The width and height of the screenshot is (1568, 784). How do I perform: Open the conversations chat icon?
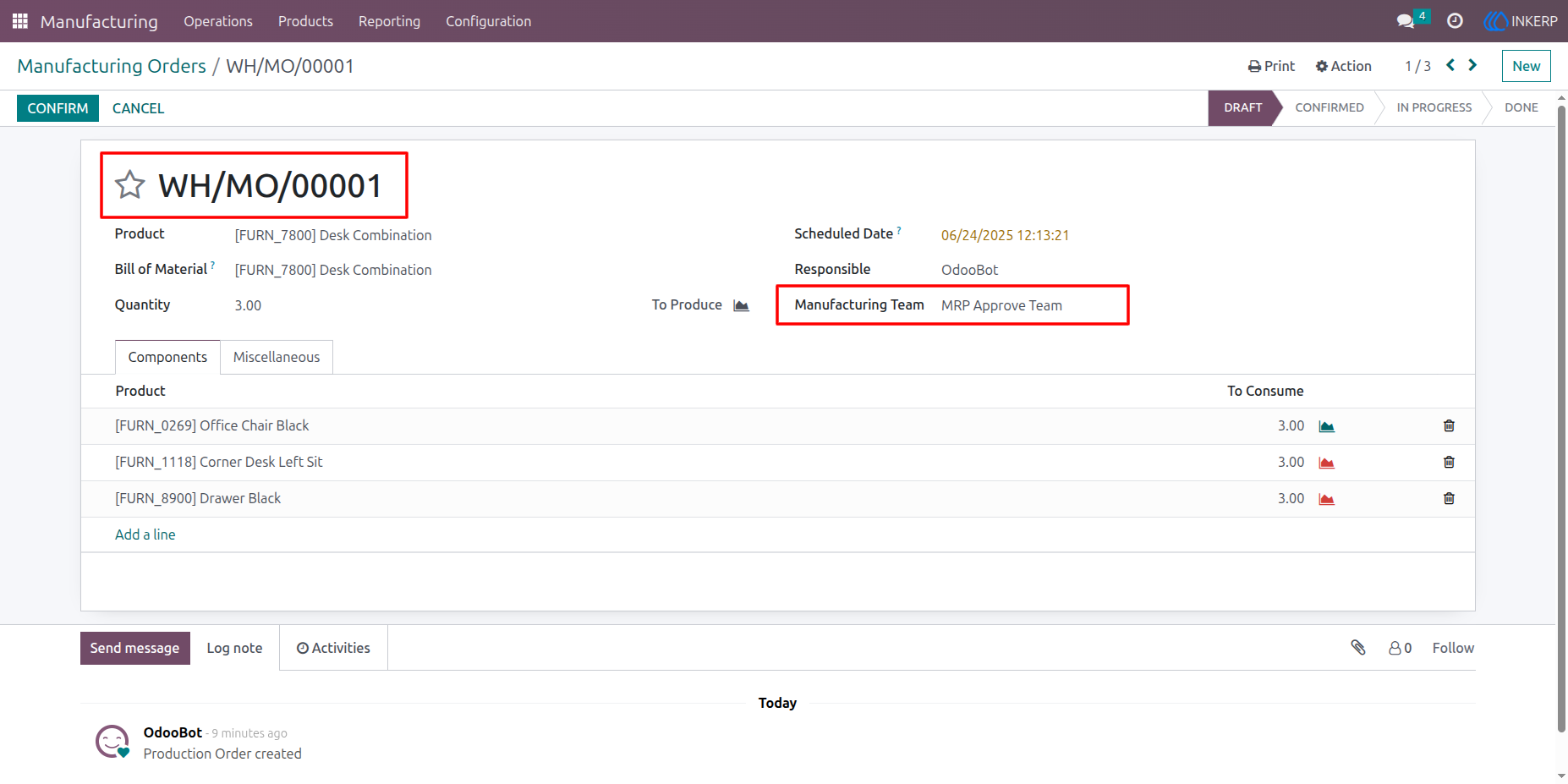click(1406, 21)
